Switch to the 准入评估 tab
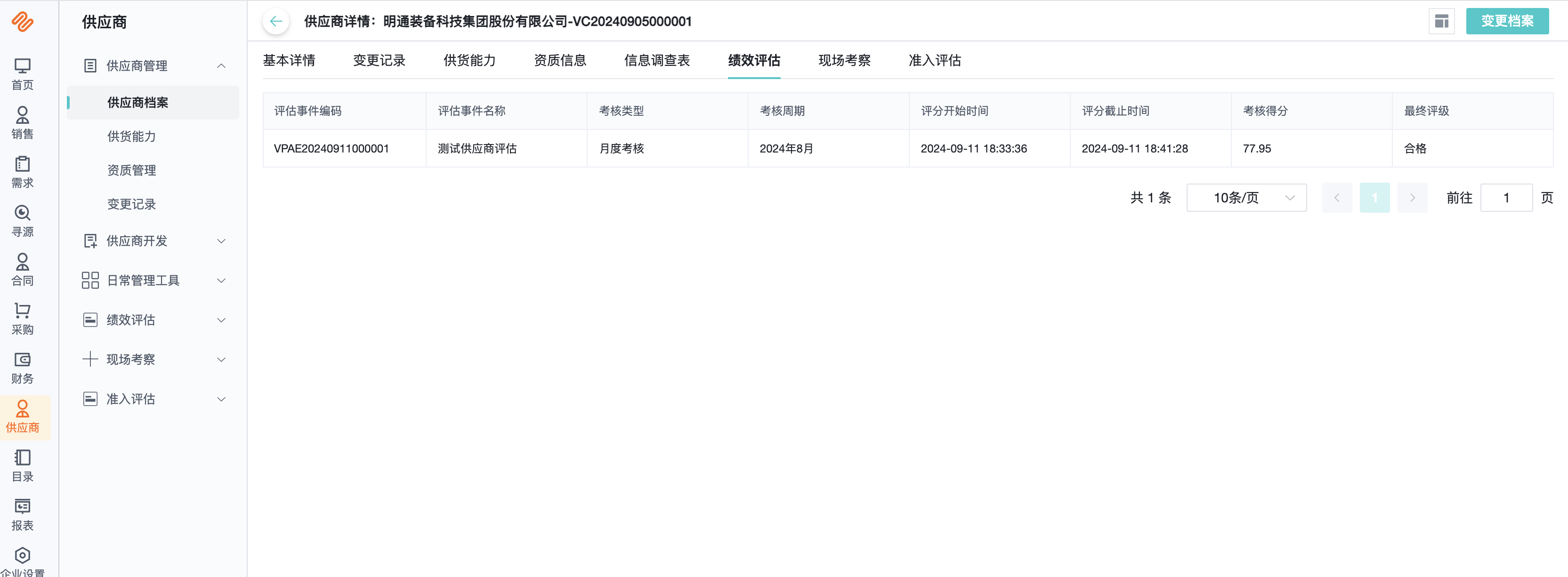Image resolution: width=1568 pixels, height=577 pixels. click(935, 60)
